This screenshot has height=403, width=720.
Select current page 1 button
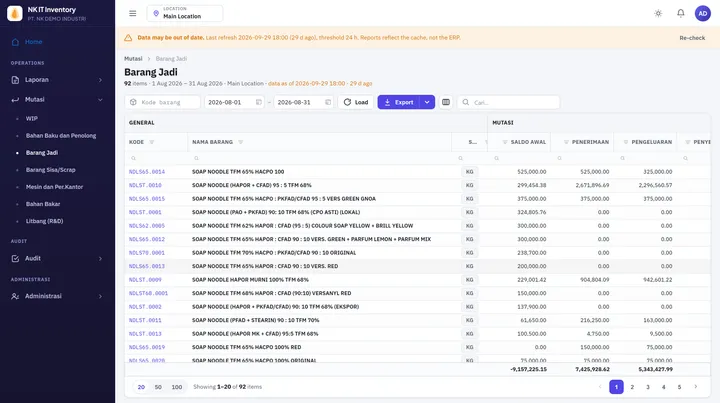(616, 387)
